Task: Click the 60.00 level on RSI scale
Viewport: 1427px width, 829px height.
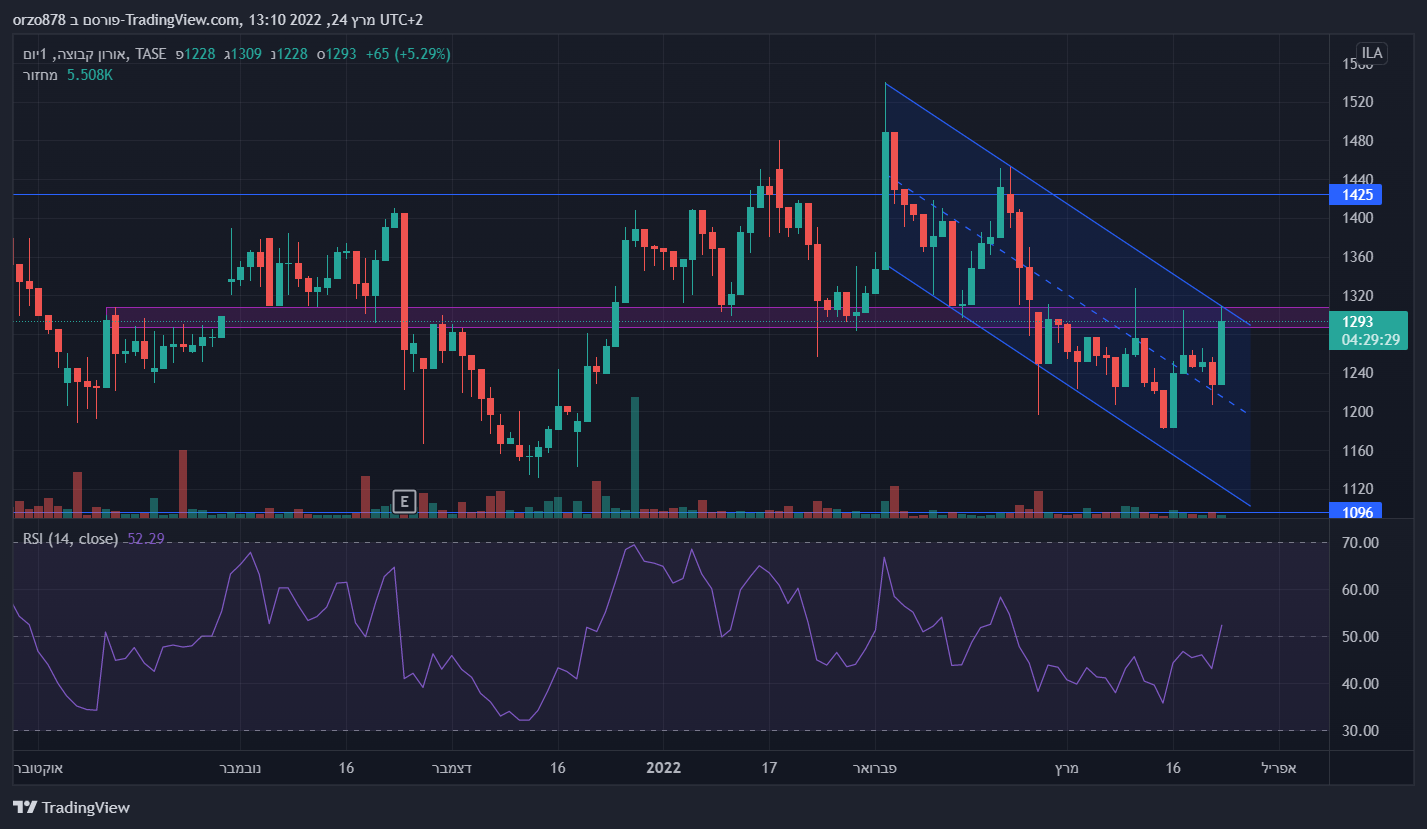Action: coord(1359,589)
